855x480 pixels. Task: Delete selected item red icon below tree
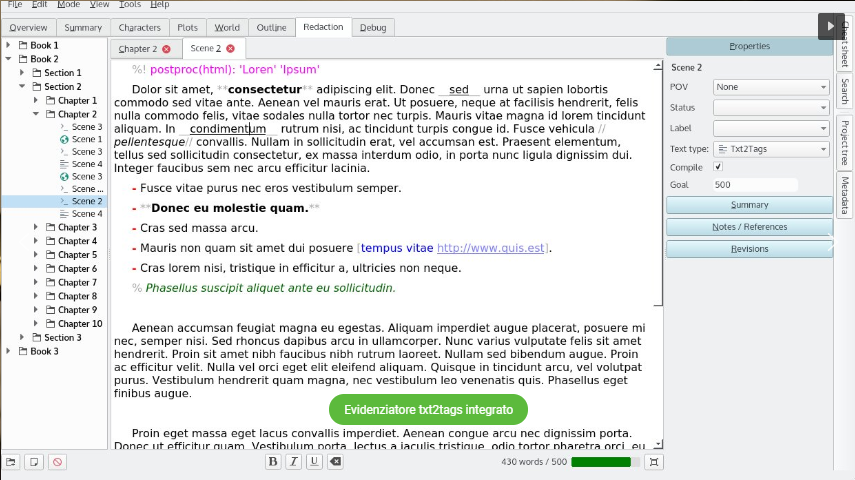click(x=57, y=462)
